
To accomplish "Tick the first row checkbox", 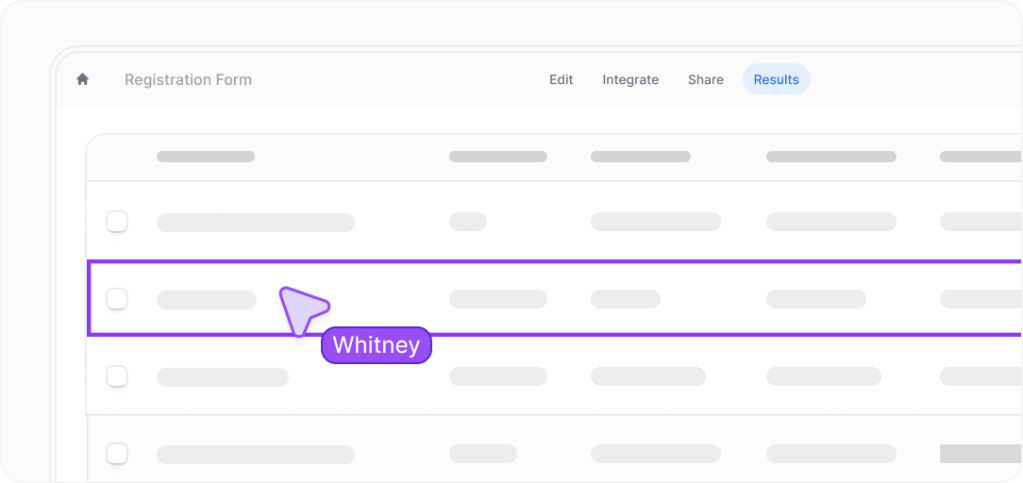I will 117,221.
